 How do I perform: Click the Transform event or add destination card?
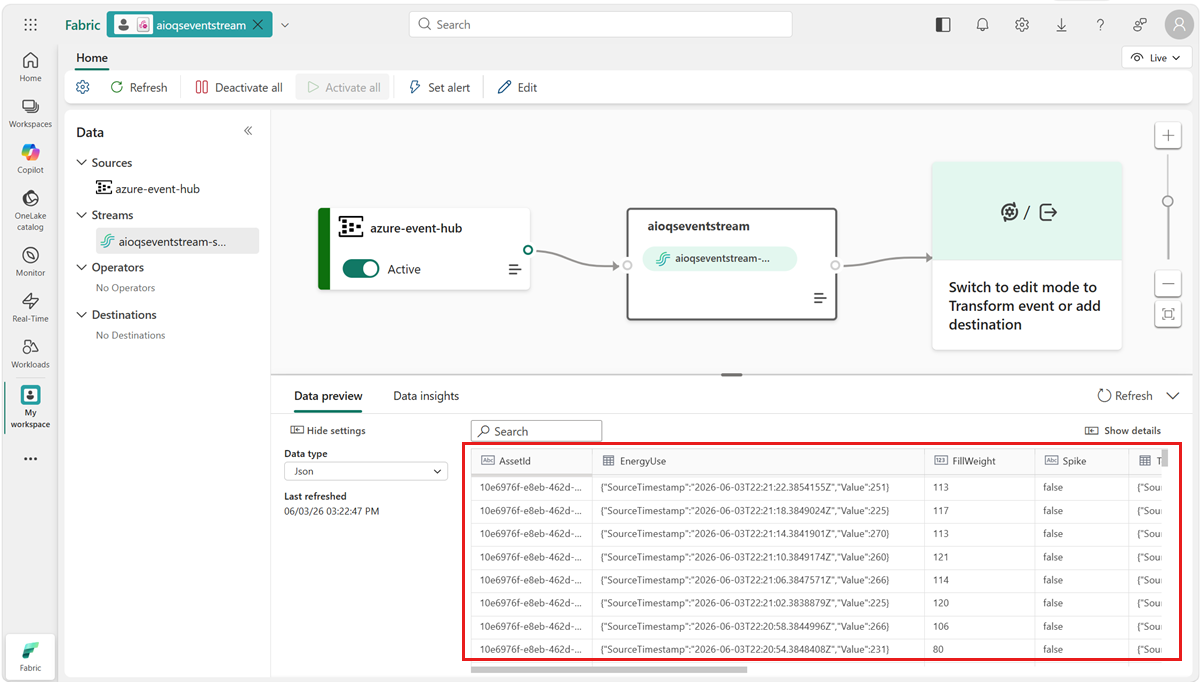[x=1027, y=256]
